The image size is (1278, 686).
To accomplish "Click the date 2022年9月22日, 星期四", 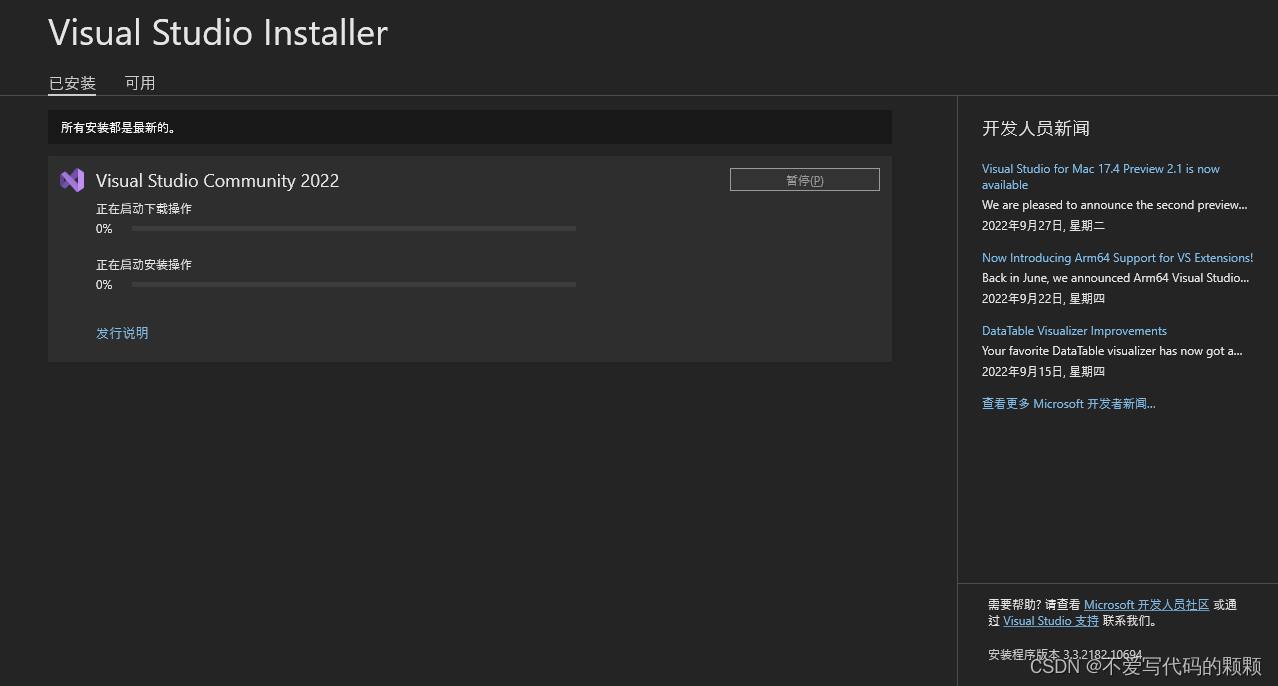I will (1043, 299).
